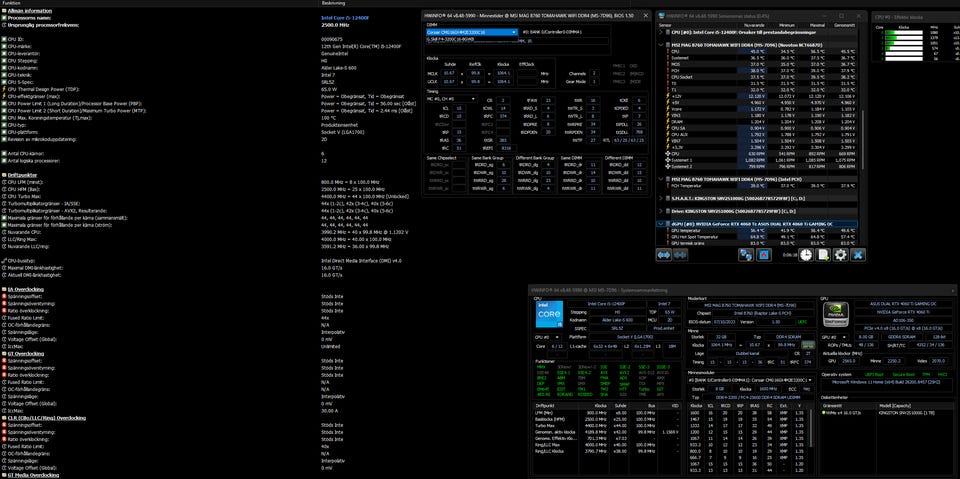The image size is (960, 479).
Task: Open the GPU #0 dropdown in system summary
Action: tap(835, 337)
